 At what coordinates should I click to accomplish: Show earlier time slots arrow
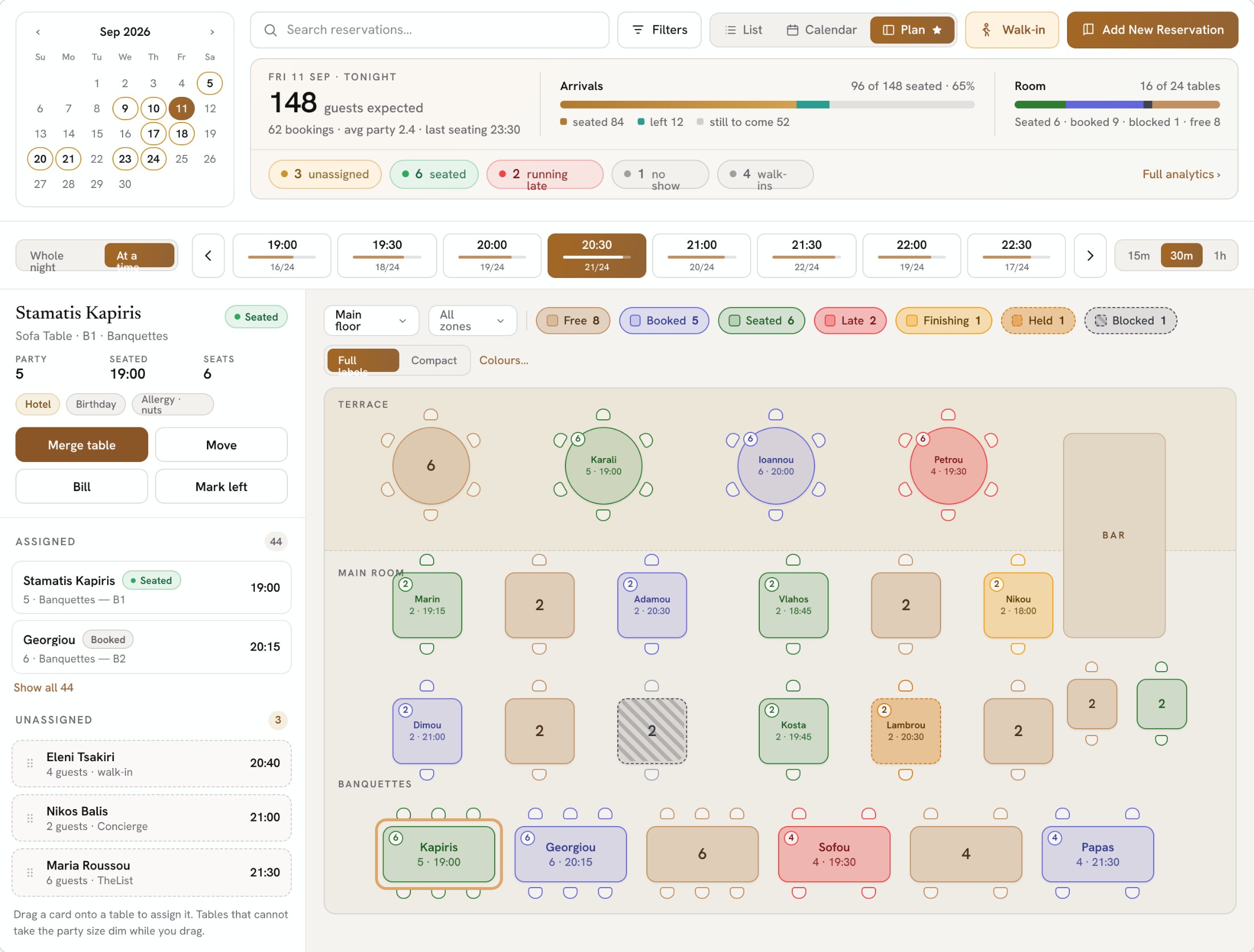pos(208,256)
